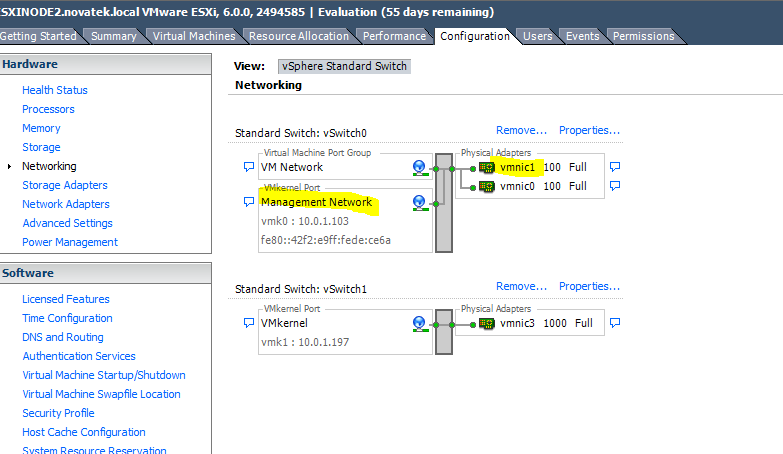Screen dimensions: 783x454
Task: Click vmnic1 network adapter card icon
Action: coord(487,167)
